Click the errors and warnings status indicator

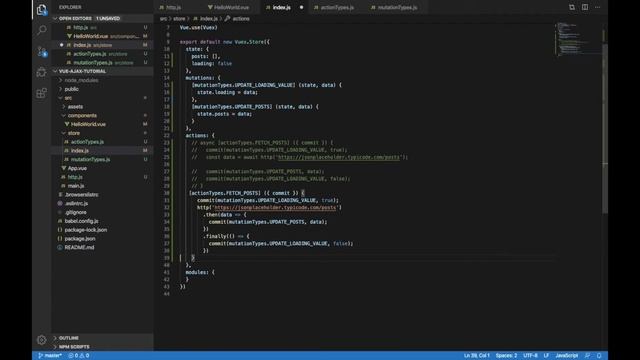point(79,356)
